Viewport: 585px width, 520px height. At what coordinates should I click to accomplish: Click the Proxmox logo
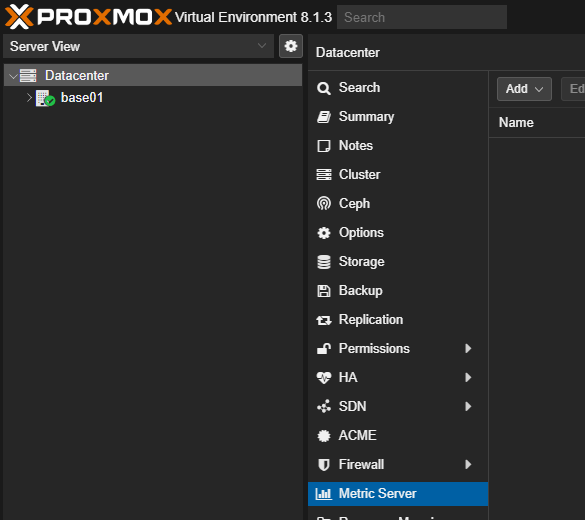pos(88,17)
